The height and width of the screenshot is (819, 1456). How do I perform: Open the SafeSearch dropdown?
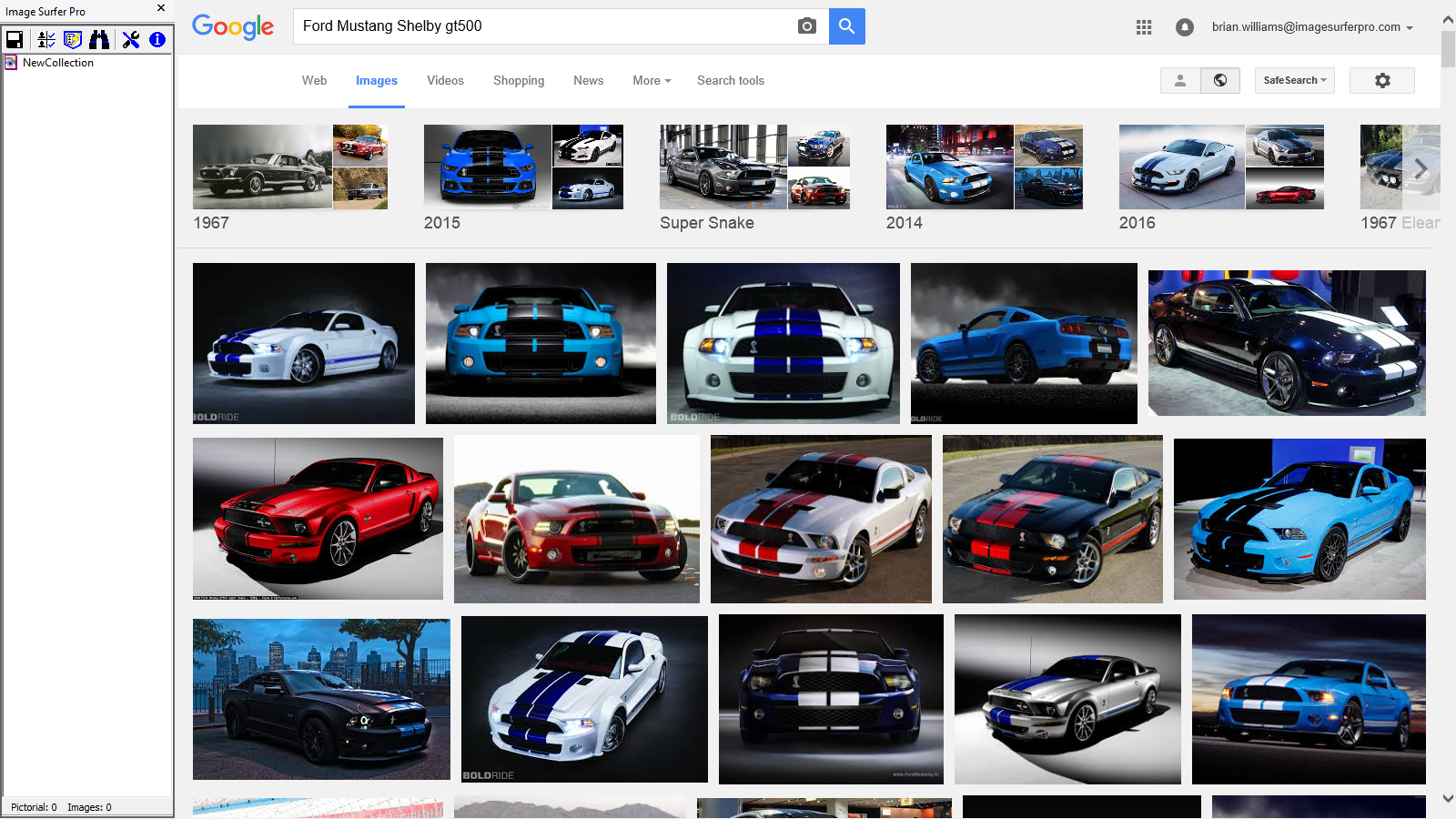[1295, 80]
